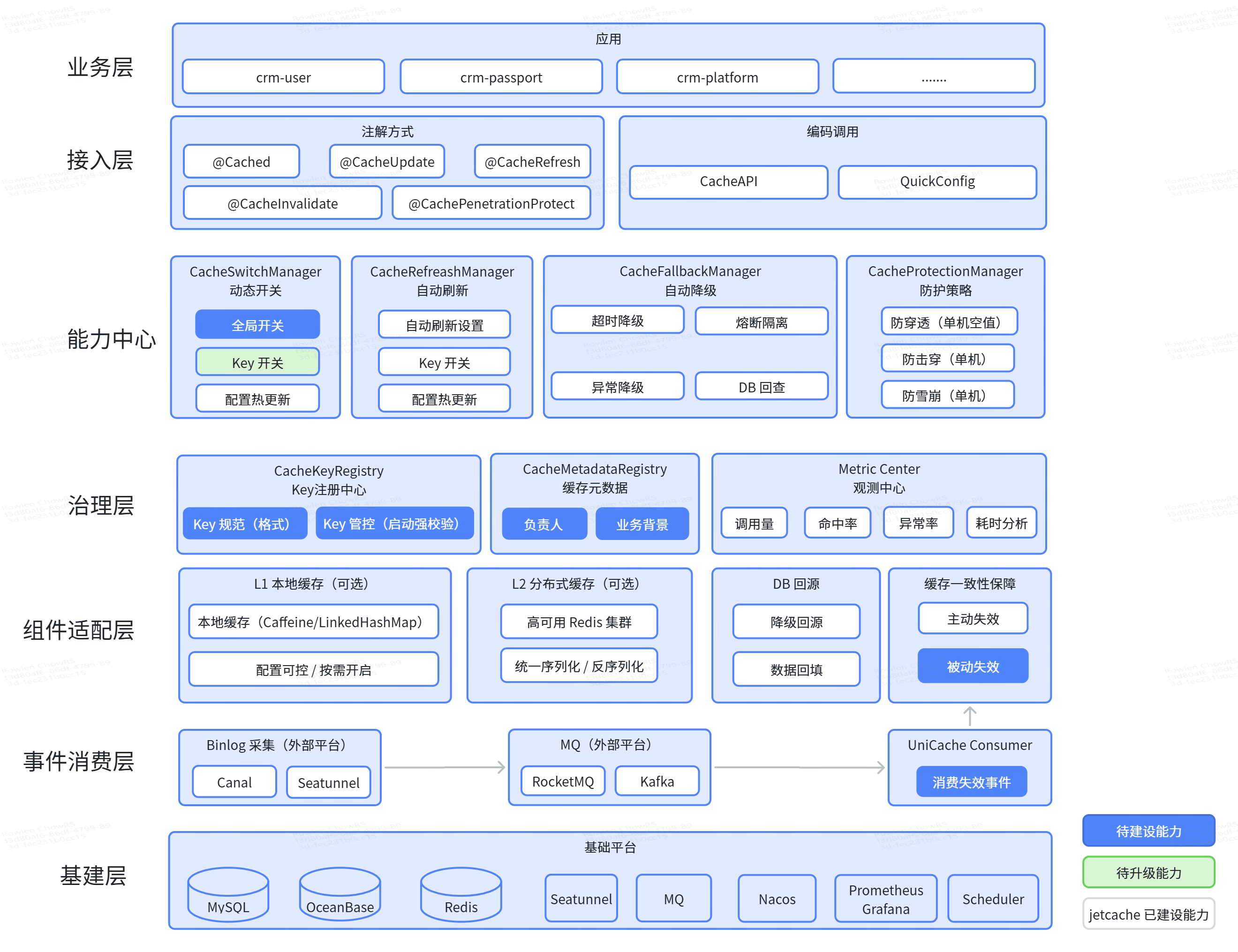
Task: Select the Prometheus Grafana box
Action: pyautogui.click(x=885, y=899)
